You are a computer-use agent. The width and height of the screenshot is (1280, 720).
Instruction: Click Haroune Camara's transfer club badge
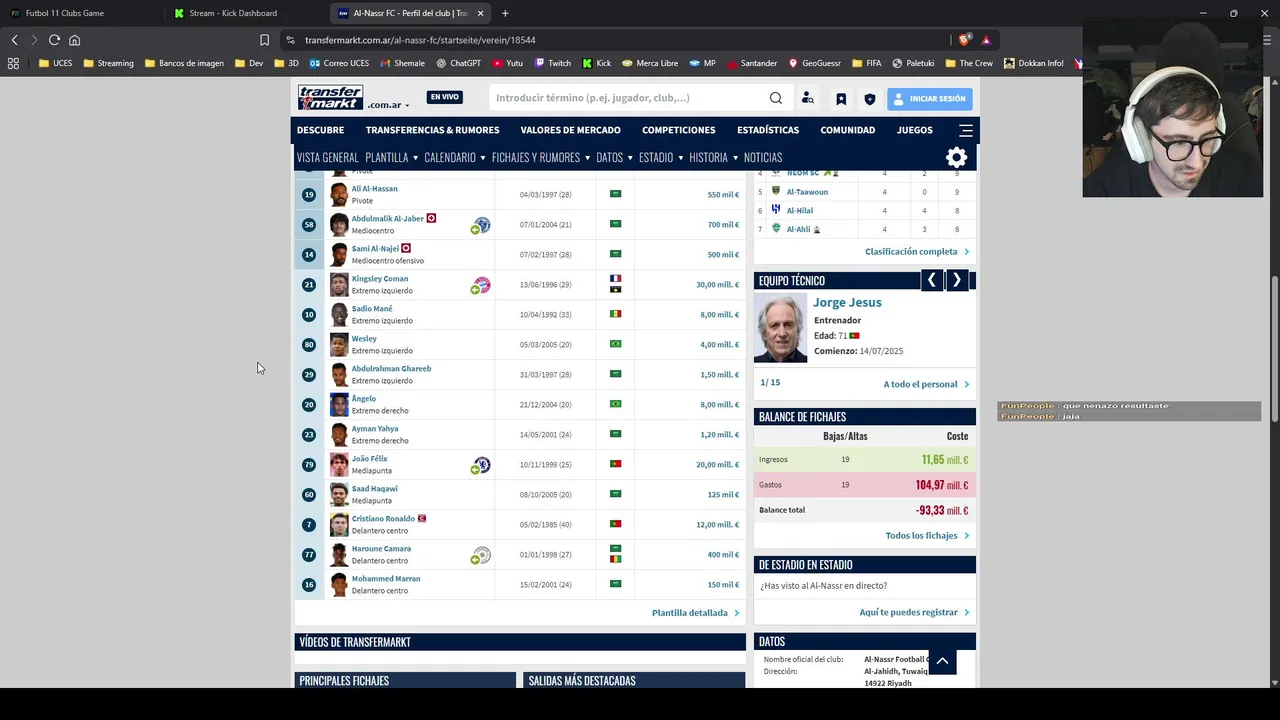[x=481, y=555]
